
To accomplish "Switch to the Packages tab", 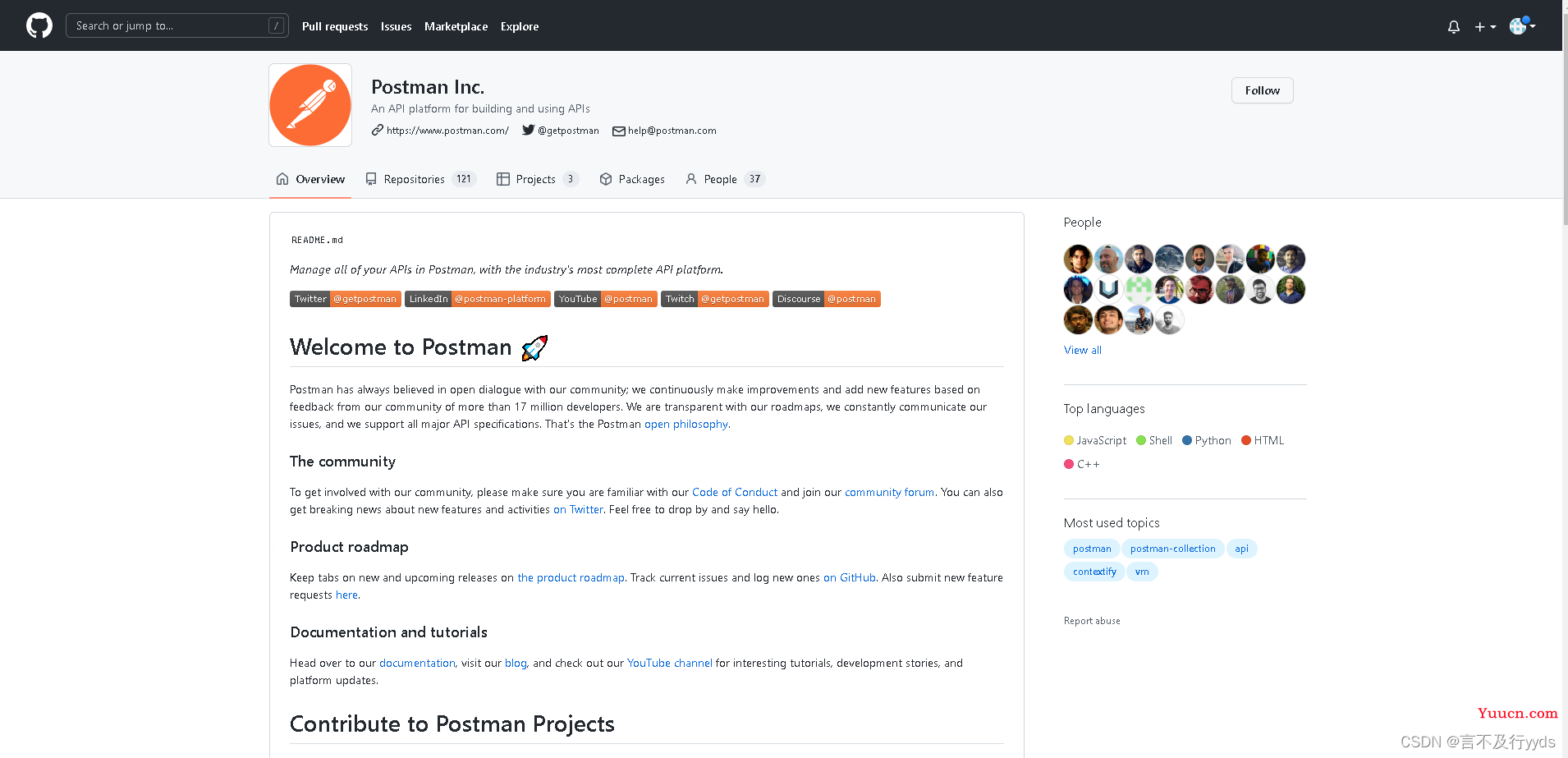I will [632, 179].
